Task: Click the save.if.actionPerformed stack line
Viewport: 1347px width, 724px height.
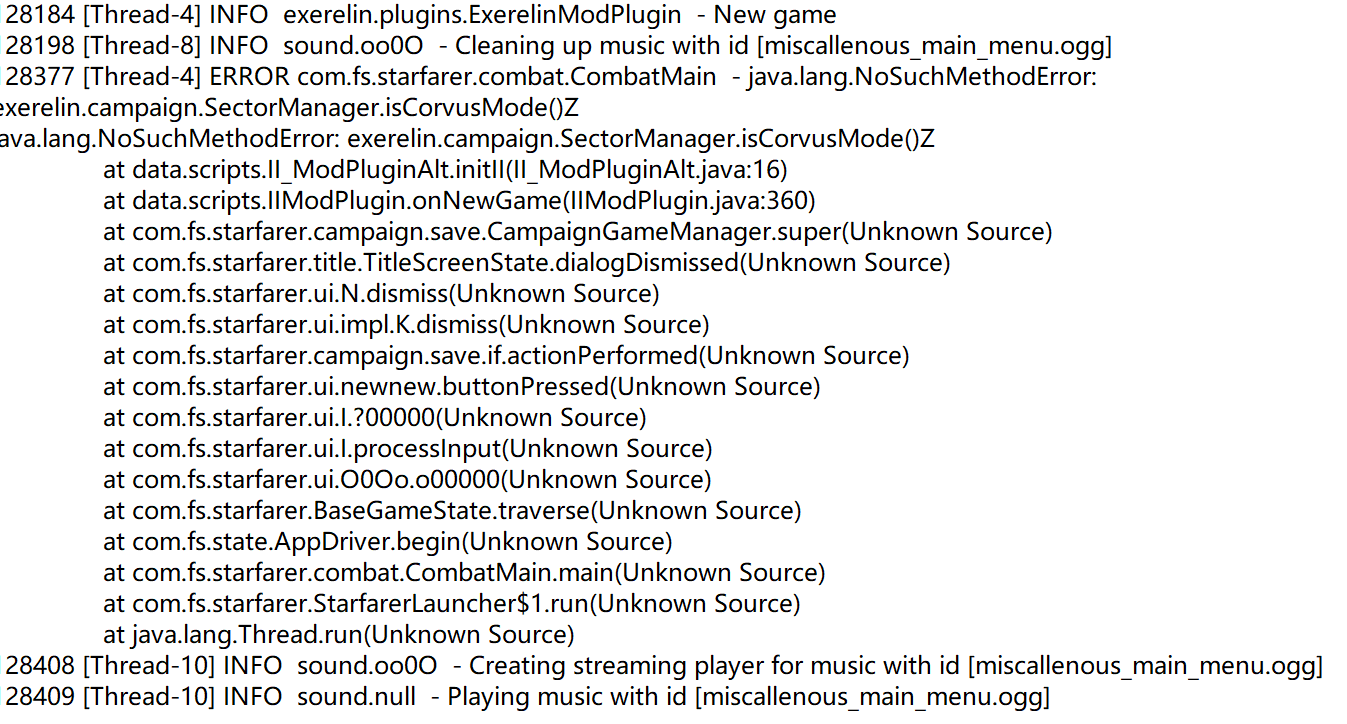Action: 506,356
